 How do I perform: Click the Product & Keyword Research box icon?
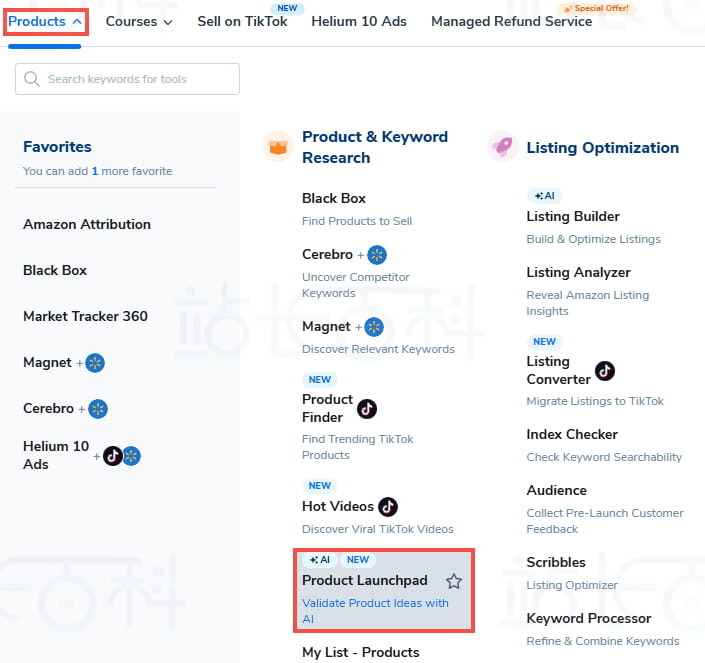pos(278,147)
